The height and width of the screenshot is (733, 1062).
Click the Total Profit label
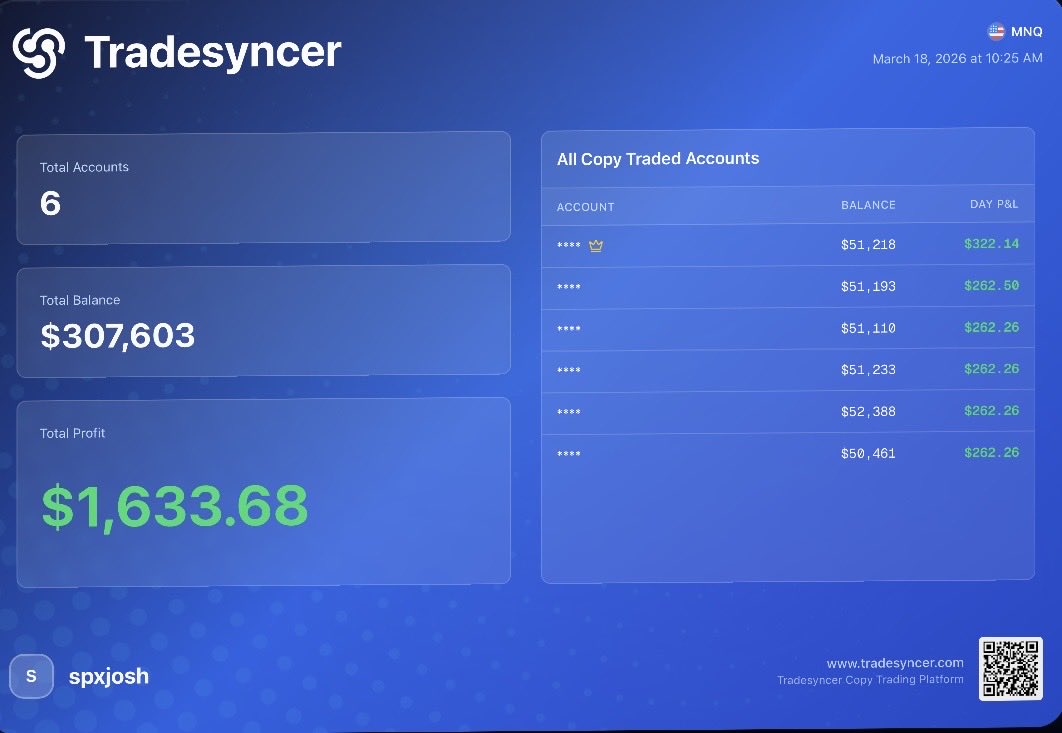72,433
